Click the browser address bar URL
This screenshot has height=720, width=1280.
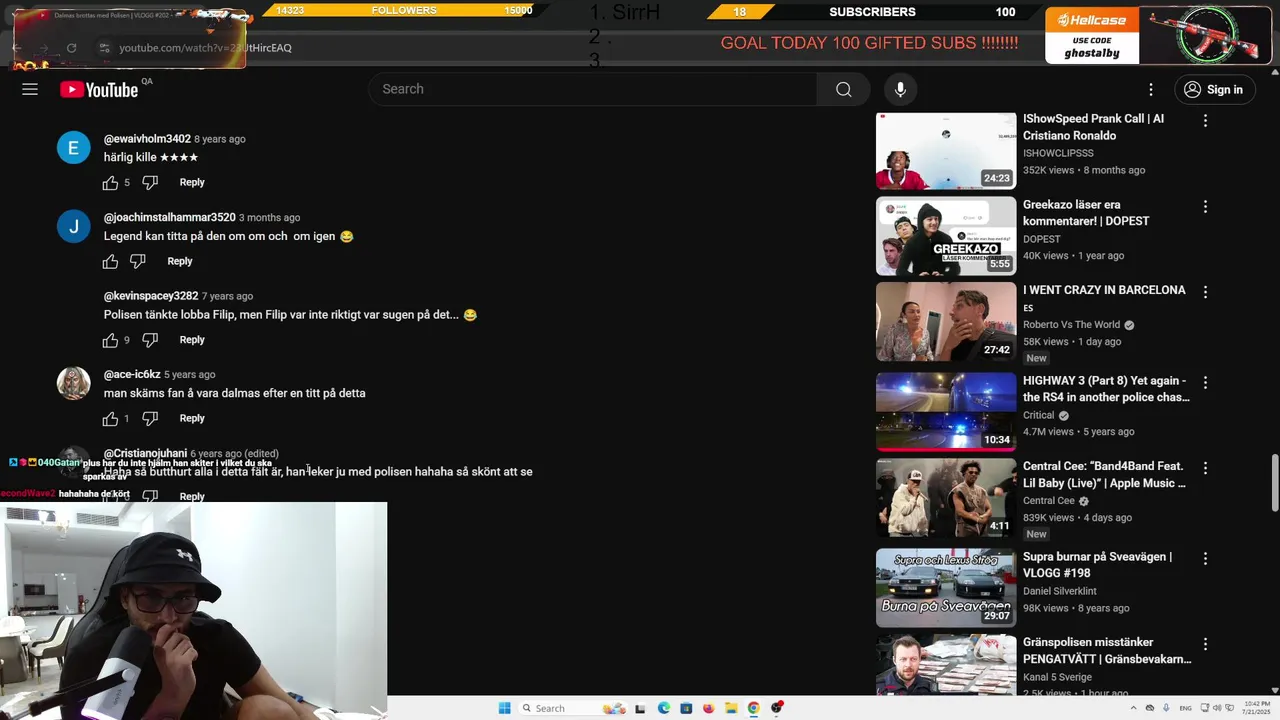point(205,48)
